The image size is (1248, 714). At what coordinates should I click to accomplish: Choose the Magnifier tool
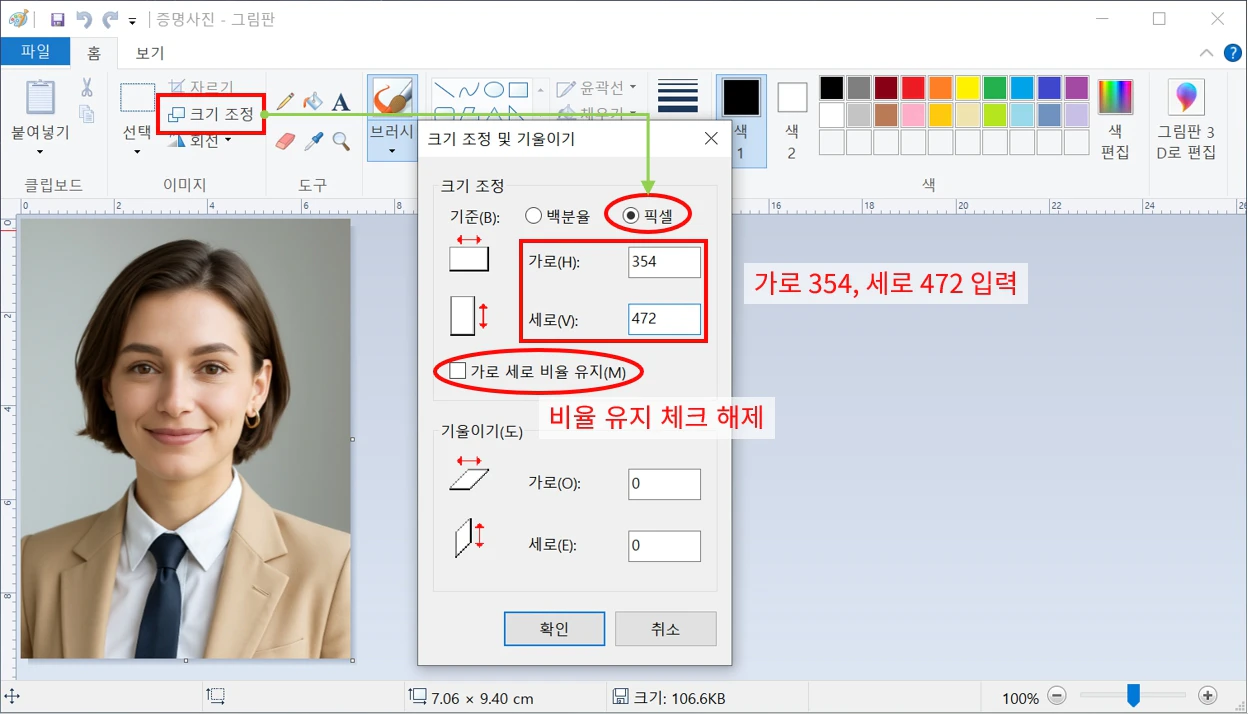tap(340, 140)
